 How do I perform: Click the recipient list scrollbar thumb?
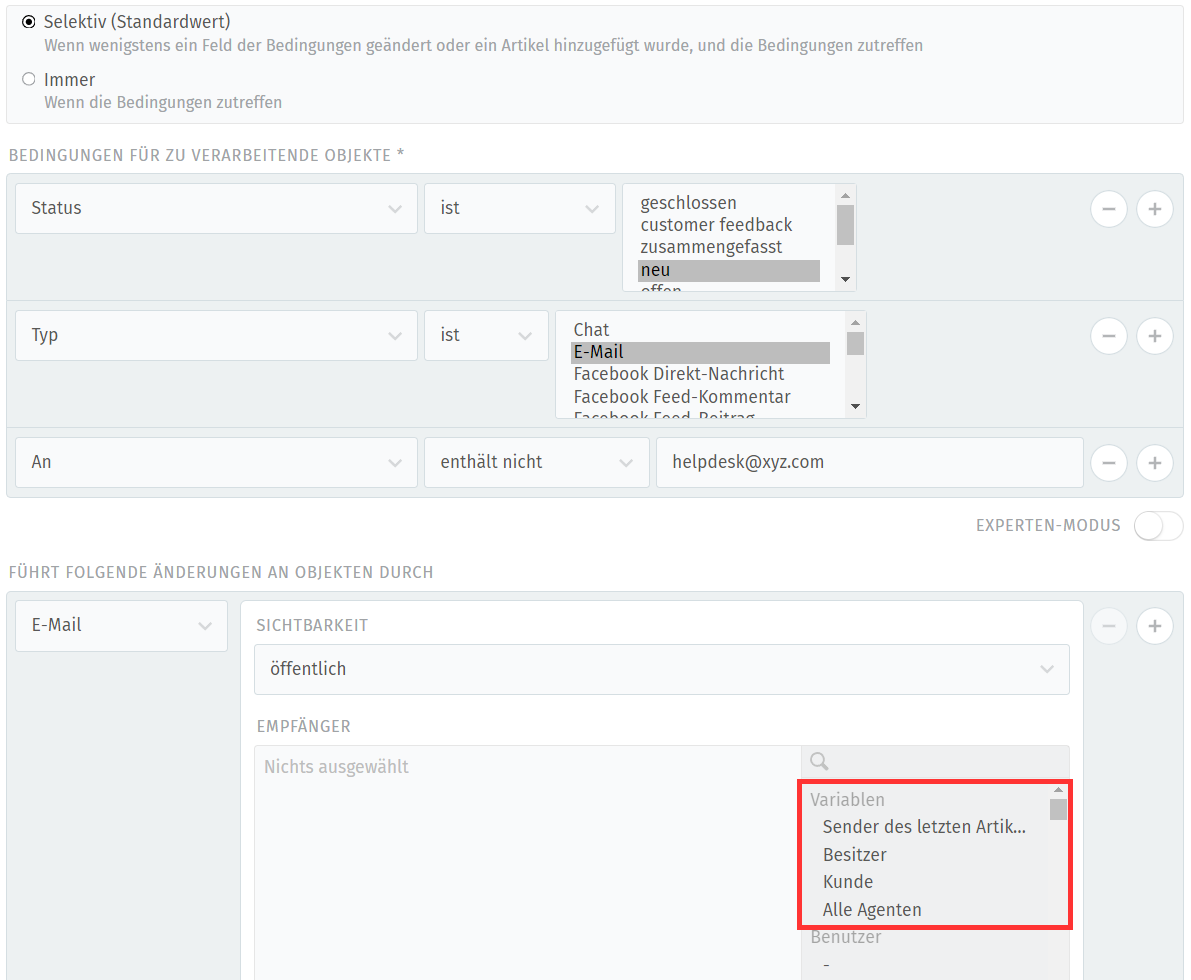(1058, 810)
